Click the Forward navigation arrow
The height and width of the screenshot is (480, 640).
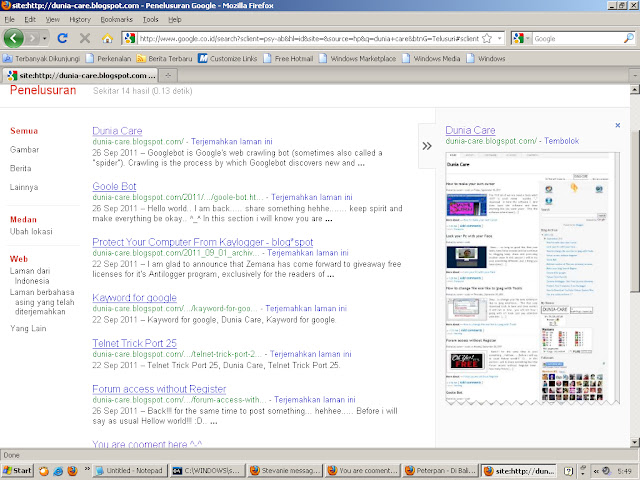tap(32, 38)
